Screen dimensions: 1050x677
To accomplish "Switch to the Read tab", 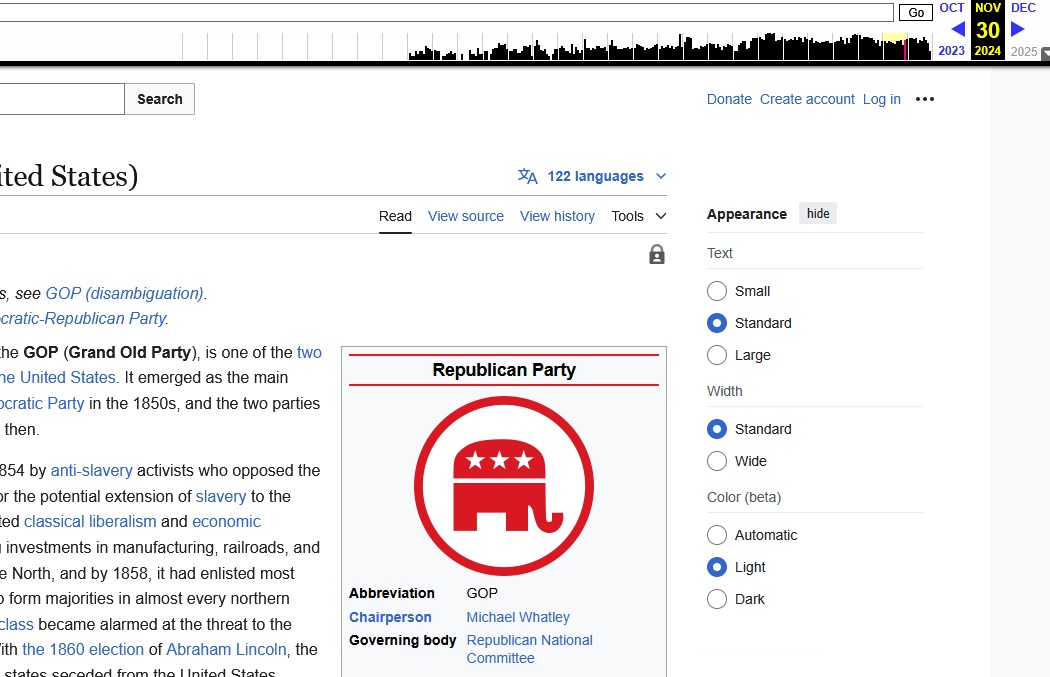I will [x=395, y=216].
